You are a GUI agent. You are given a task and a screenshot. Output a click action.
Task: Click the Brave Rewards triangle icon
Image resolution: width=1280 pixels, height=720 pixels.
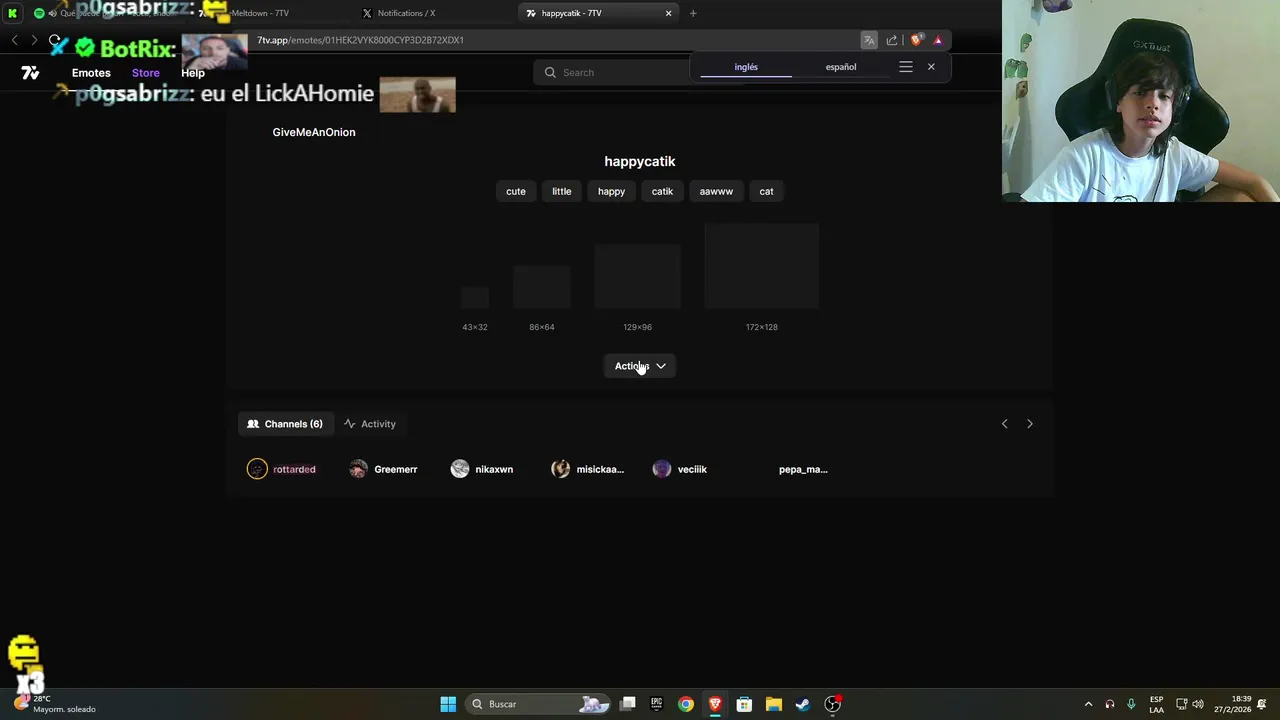click(x=938, y=40)
